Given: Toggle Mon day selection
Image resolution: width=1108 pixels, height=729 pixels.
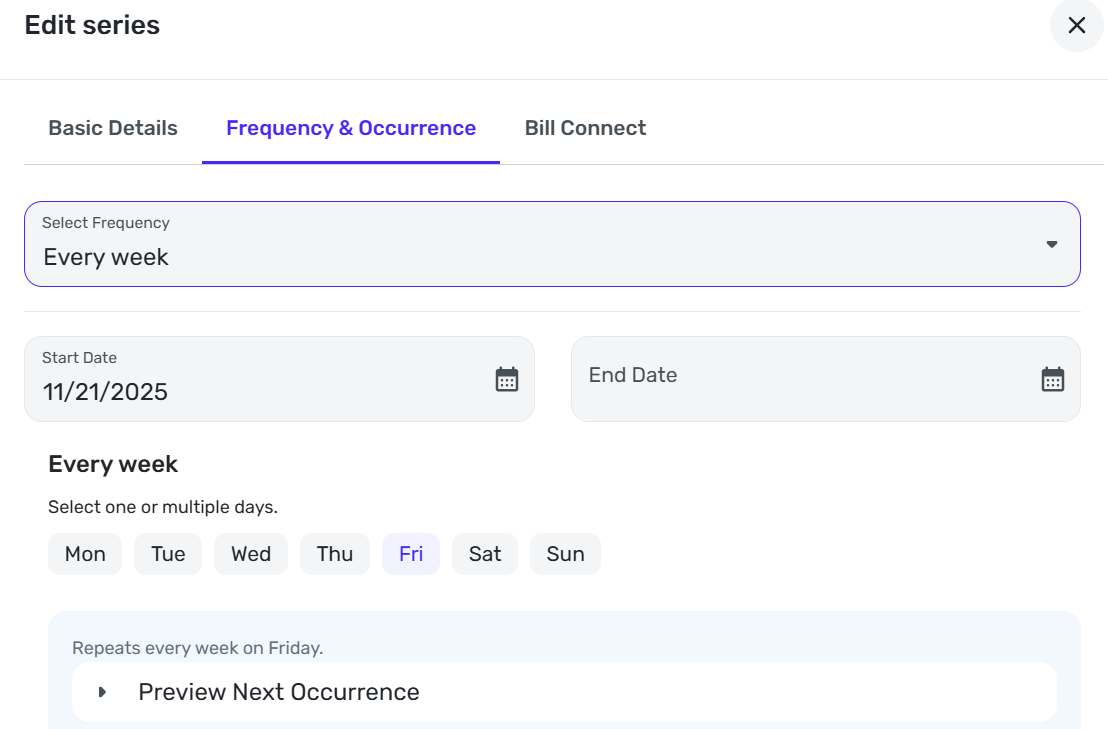Looking at the screenshot, I should click(x=85, y=554).
